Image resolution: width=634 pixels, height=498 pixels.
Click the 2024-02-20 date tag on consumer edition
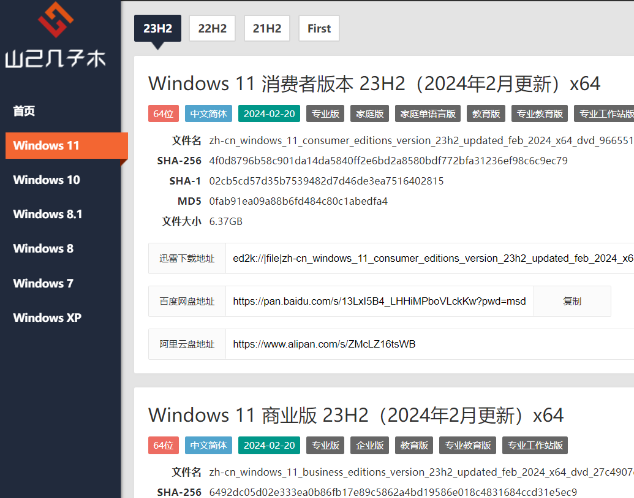coord(269,114)
